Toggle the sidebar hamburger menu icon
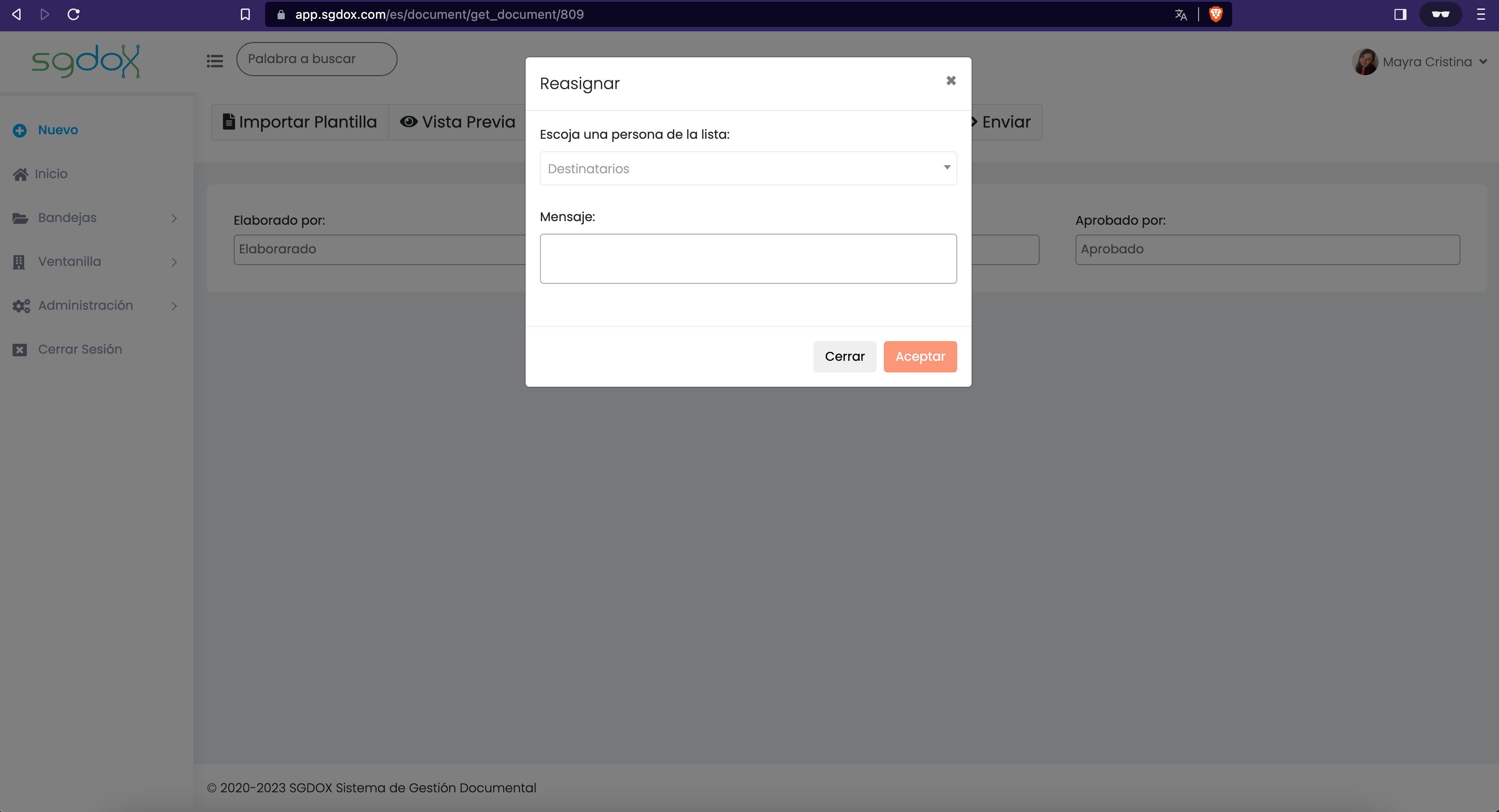This screenshot has height=812, width=1499. click(215, 60)
